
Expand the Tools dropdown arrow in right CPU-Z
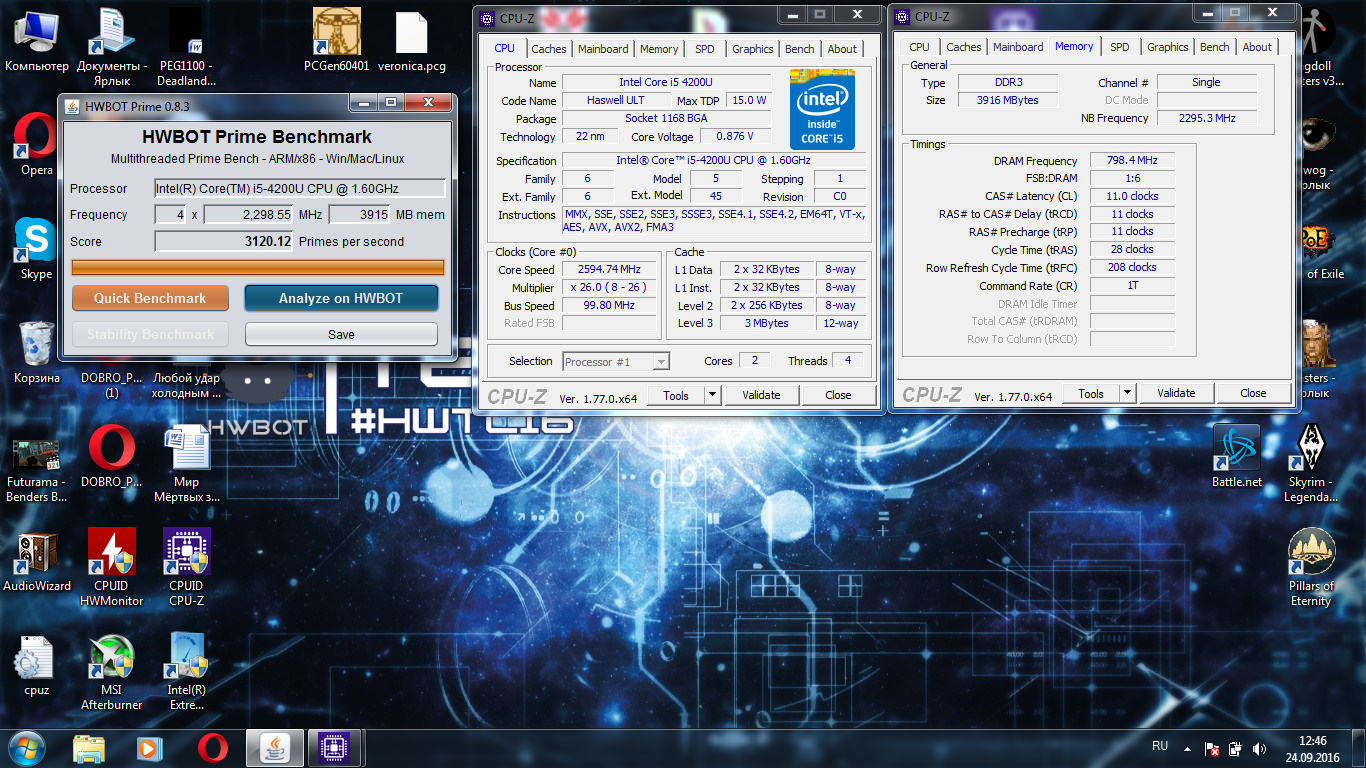point(1127,393)
